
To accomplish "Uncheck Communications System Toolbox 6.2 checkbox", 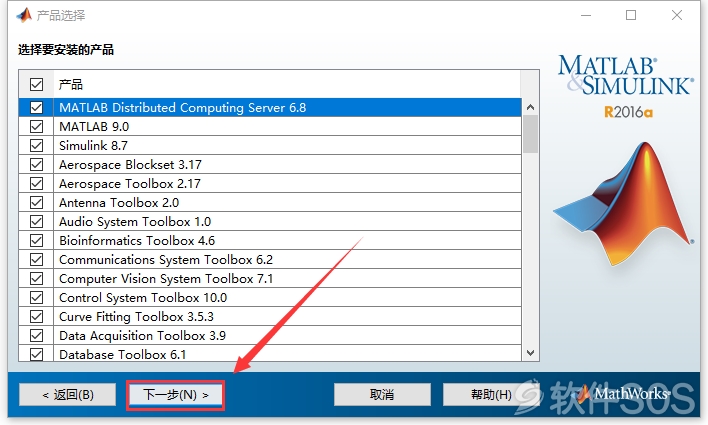I will pos(36,259).
